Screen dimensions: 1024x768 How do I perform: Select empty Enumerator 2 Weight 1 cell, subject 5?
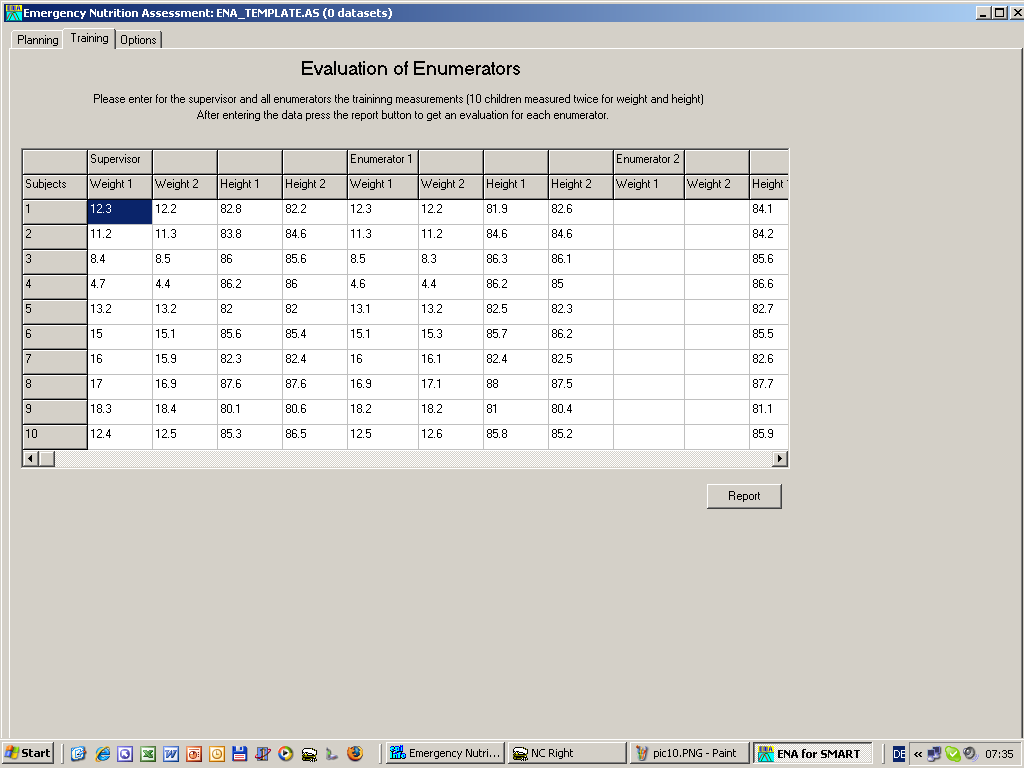(x=648, y=311)
